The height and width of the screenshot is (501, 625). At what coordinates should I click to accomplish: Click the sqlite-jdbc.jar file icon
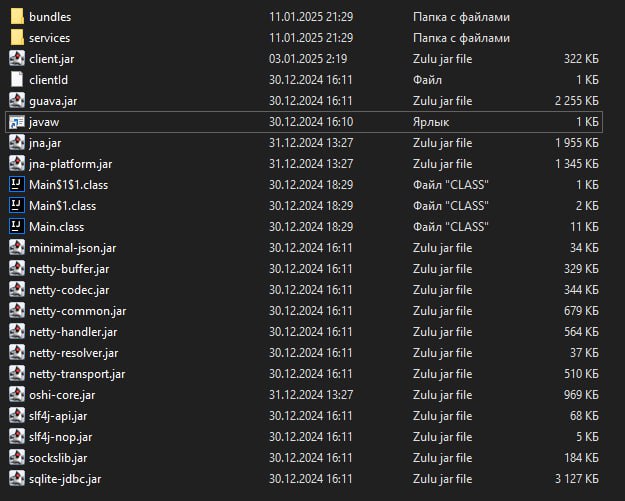pyautogui.click(x=16, y=479)
